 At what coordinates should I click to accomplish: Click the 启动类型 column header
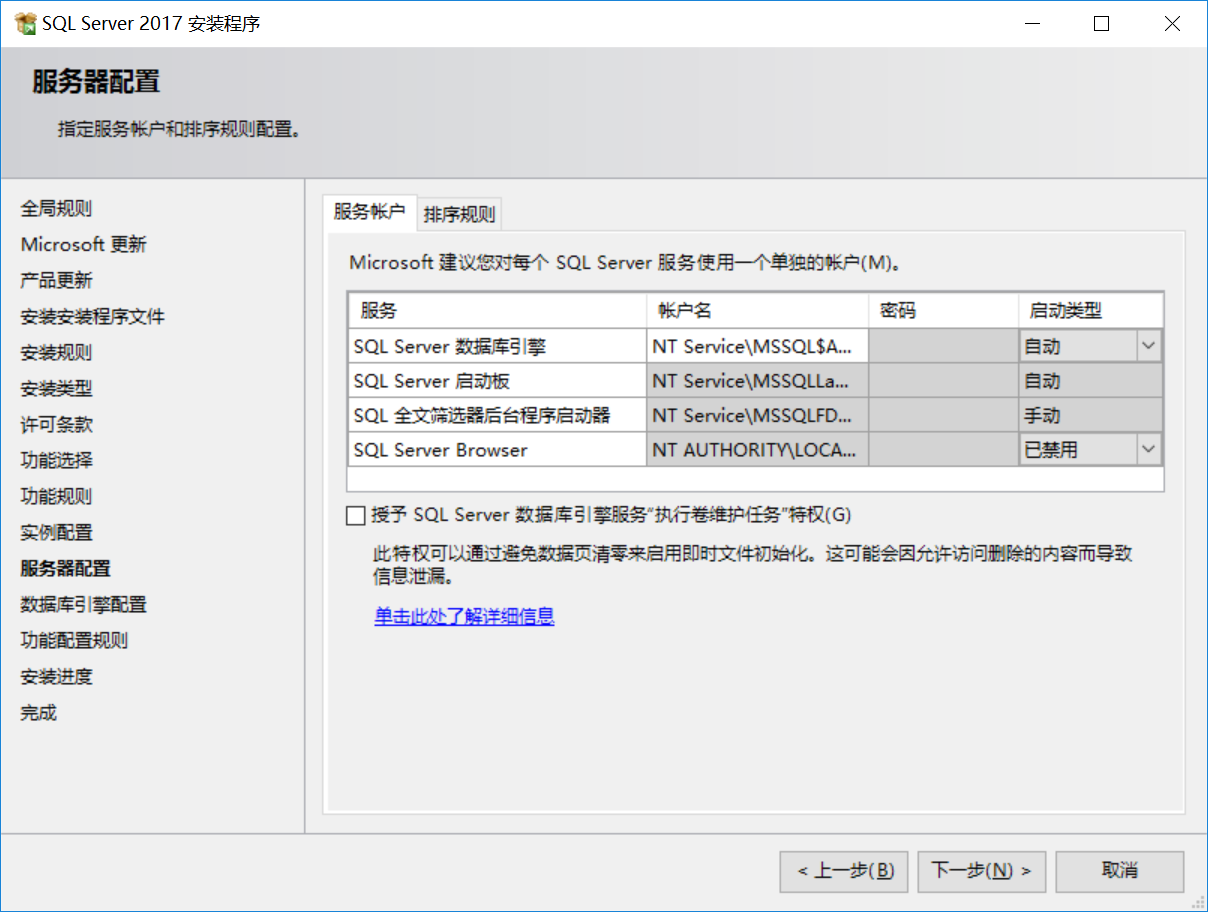pos(1091,310)
